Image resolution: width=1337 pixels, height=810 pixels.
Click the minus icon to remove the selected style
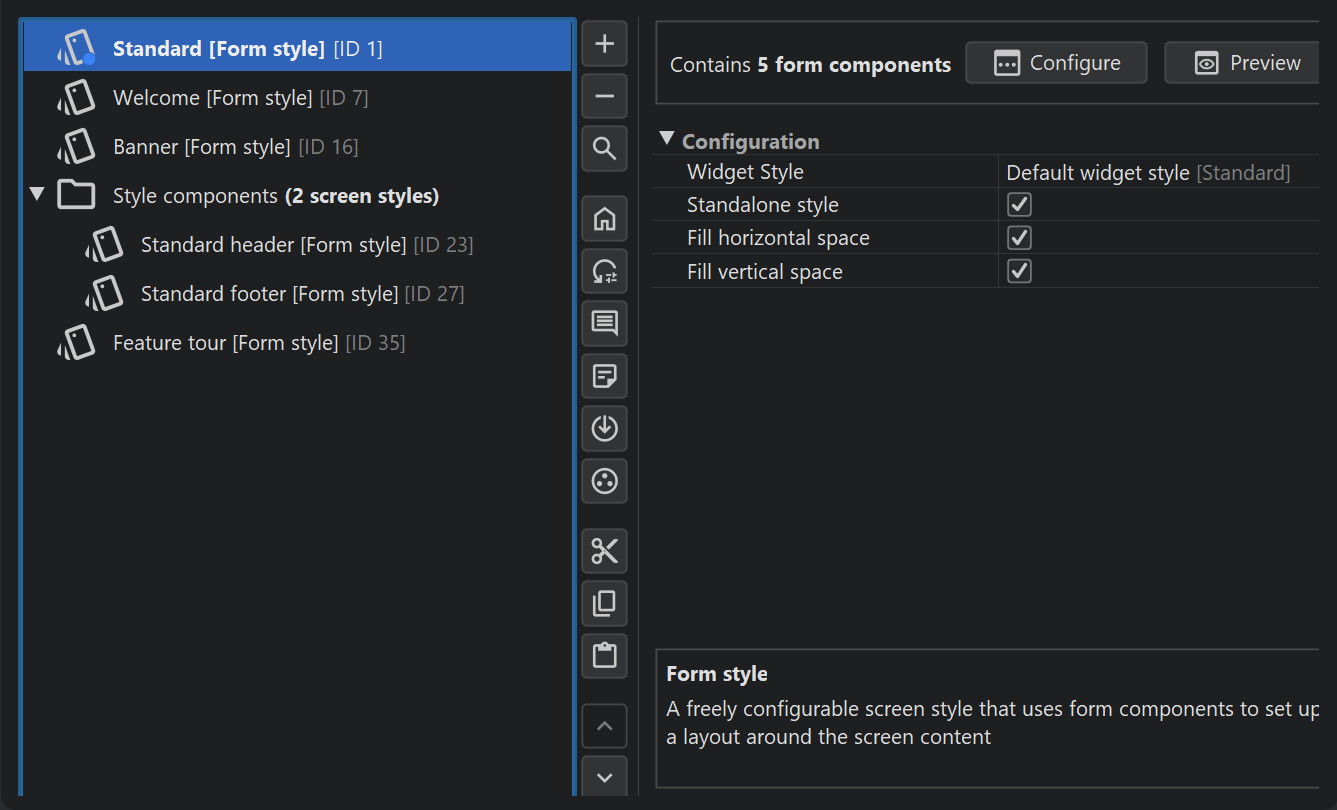604,96
